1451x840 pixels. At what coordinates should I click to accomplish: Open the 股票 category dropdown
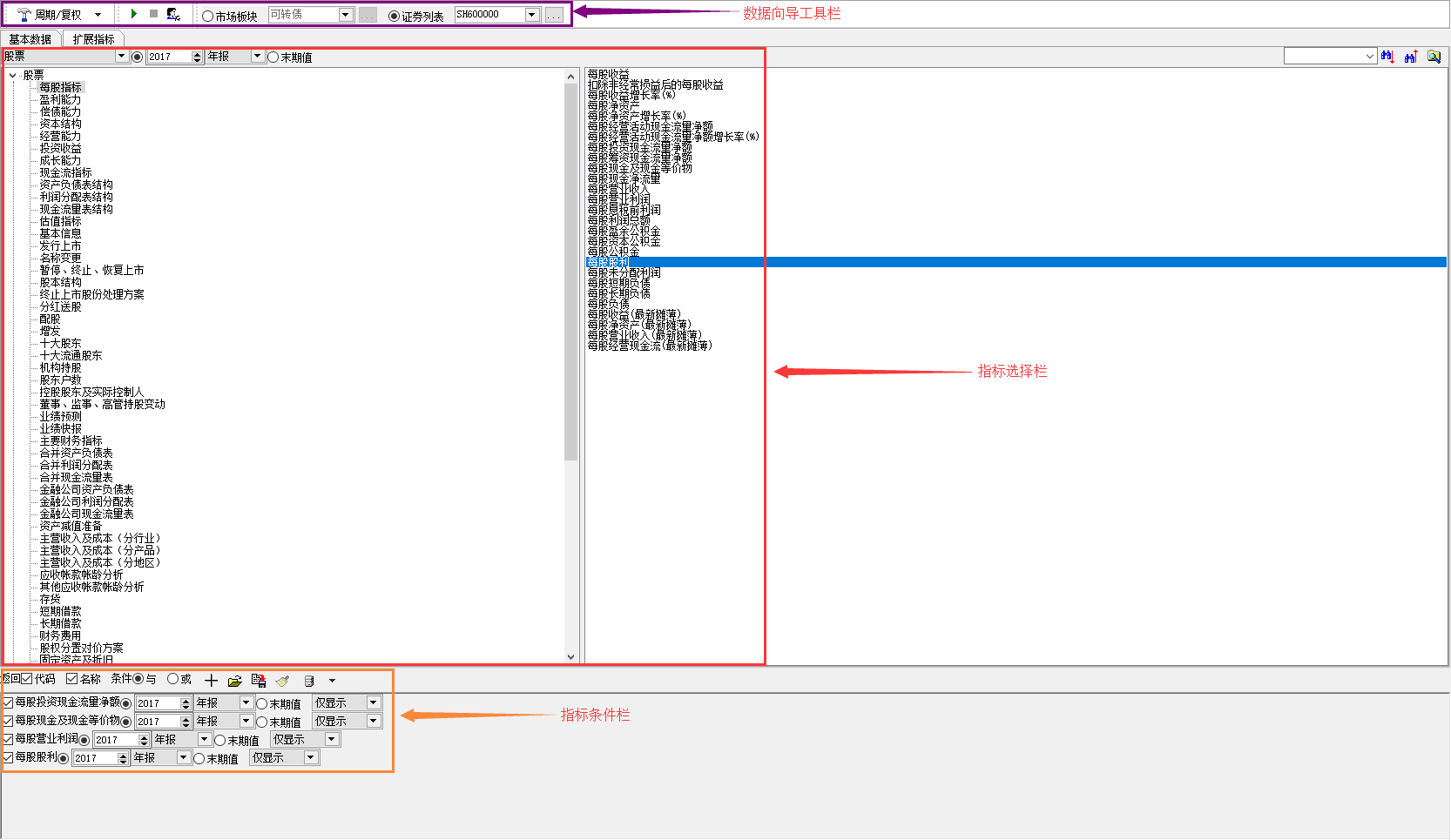click(x=121, y=57)
